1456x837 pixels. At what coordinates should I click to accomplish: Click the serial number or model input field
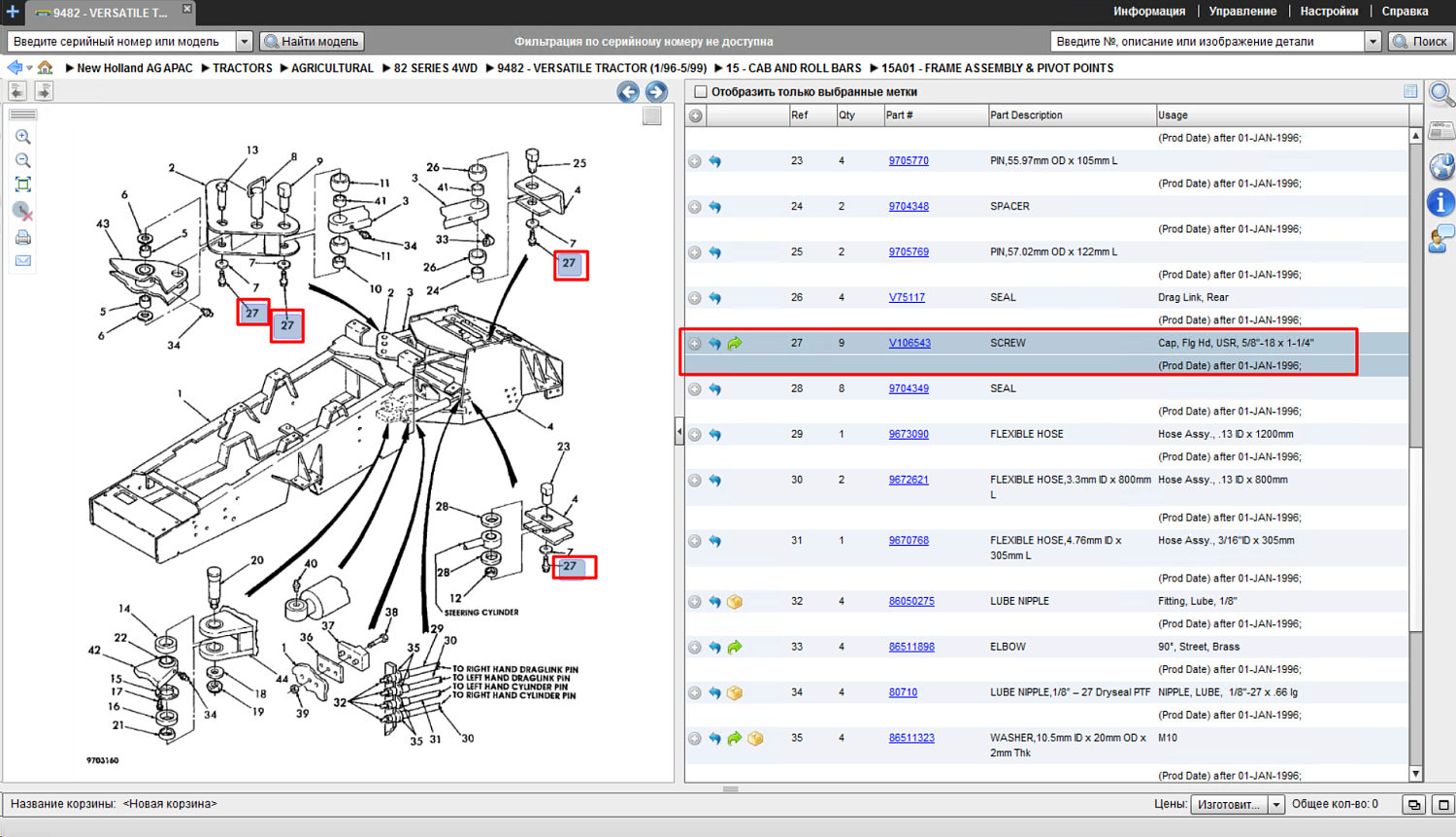(122, 42)
